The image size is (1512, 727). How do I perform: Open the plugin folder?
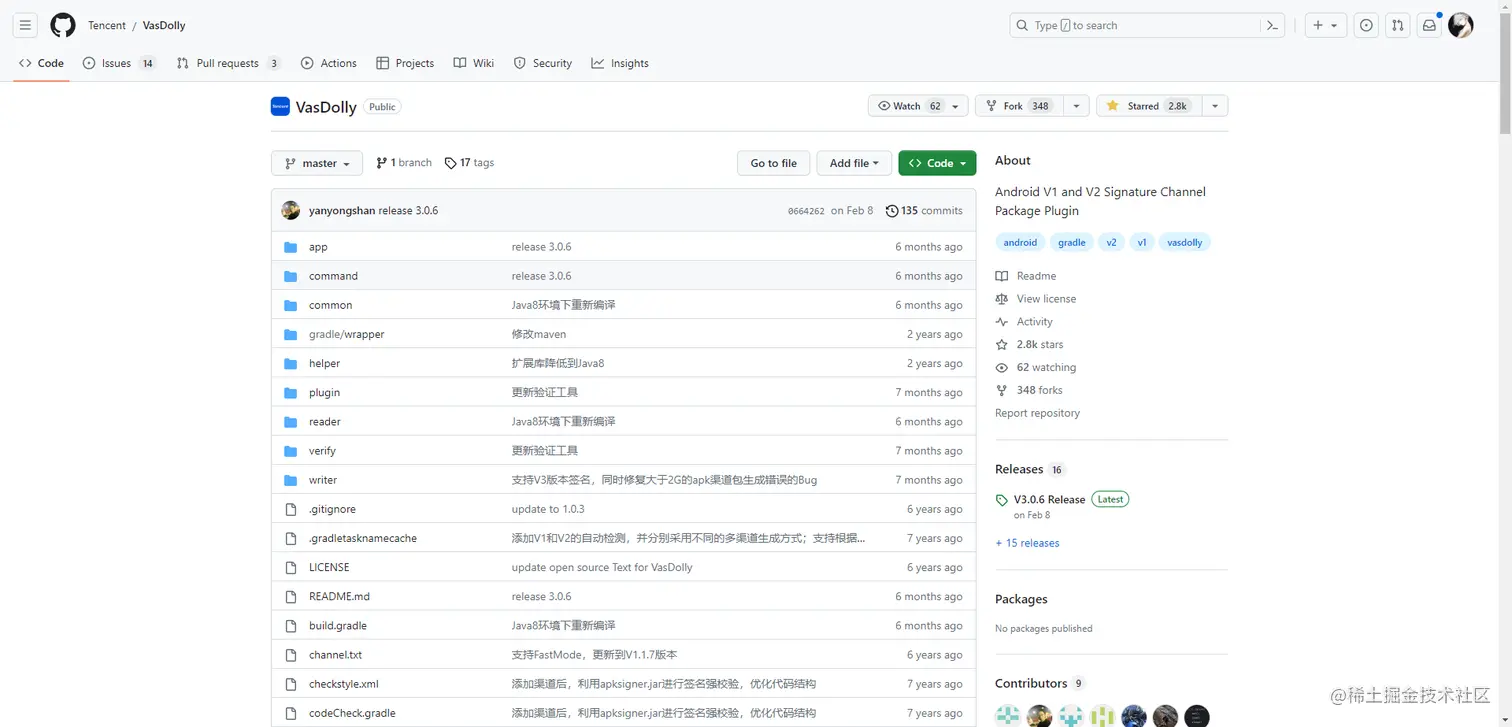324,393
